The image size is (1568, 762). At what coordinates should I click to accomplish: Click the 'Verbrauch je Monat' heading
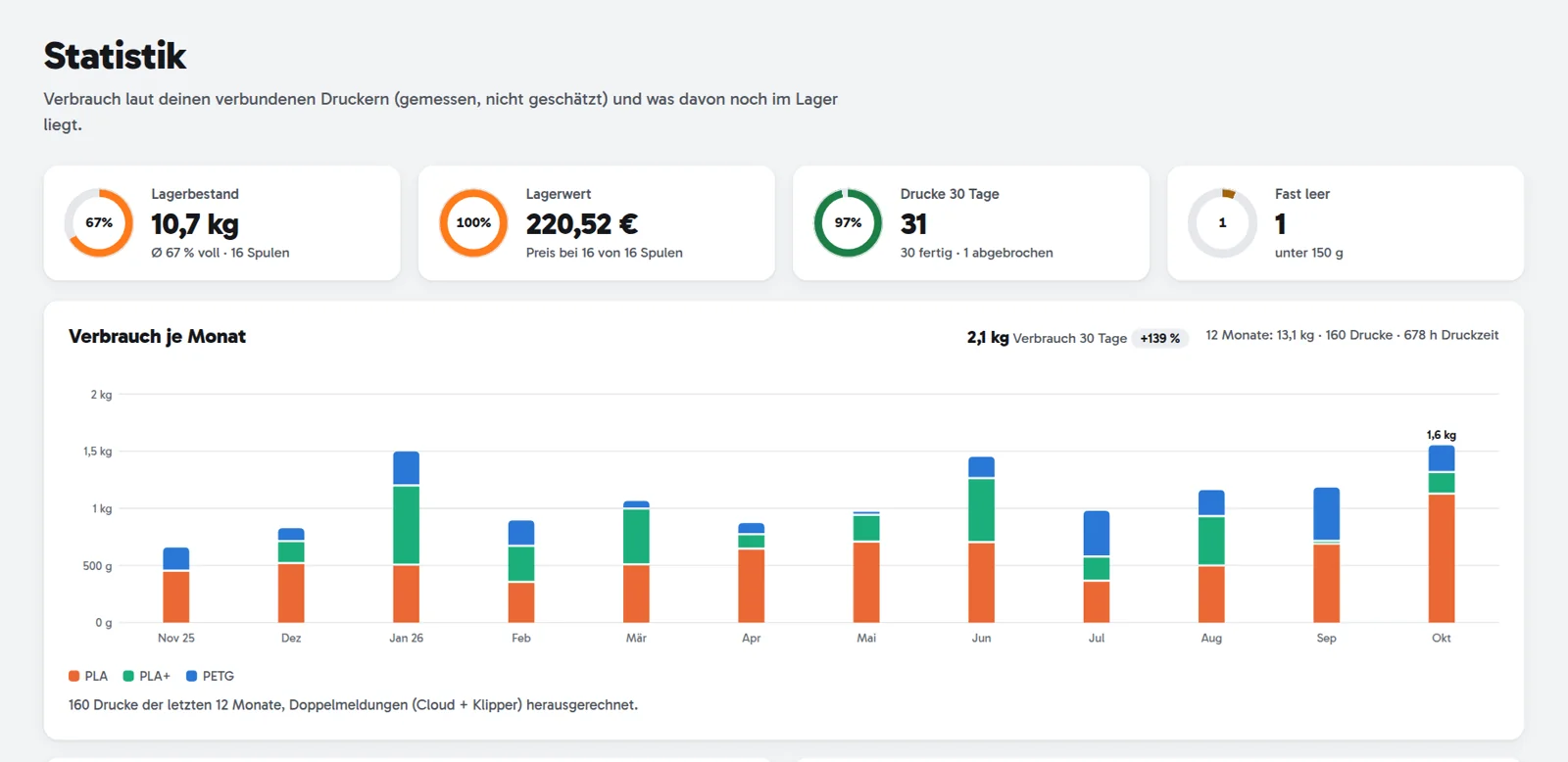(x=158, y=336)
